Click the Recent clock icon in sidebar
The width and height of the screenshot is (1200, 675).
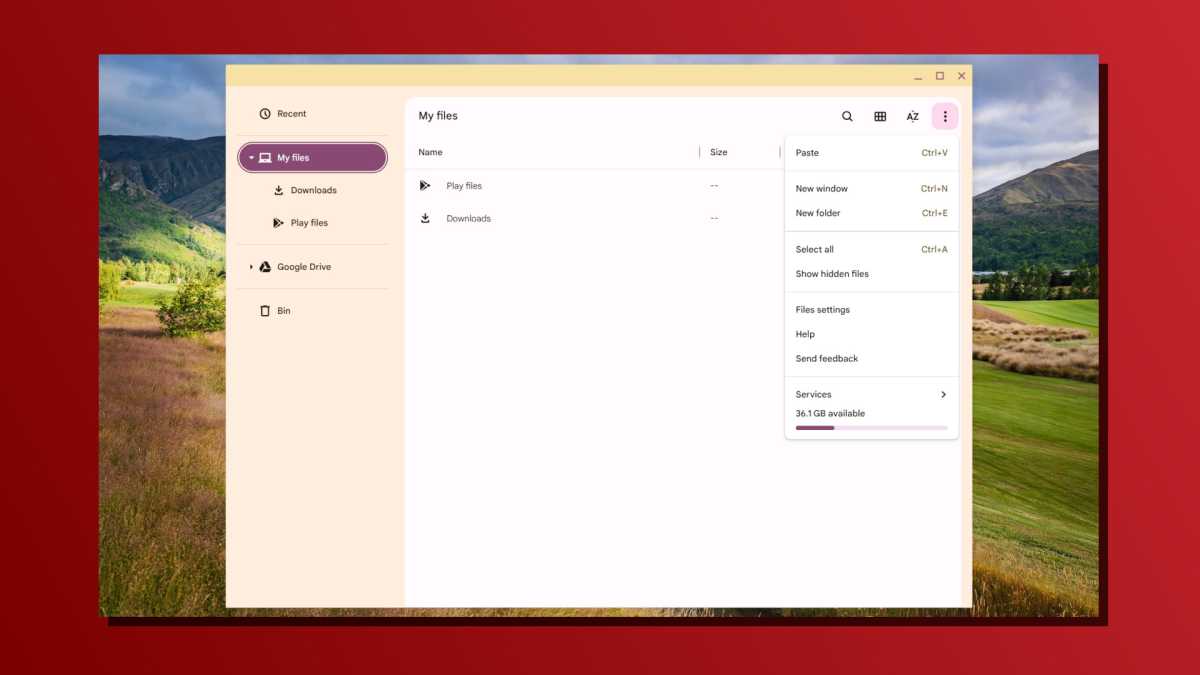(265, 113)
